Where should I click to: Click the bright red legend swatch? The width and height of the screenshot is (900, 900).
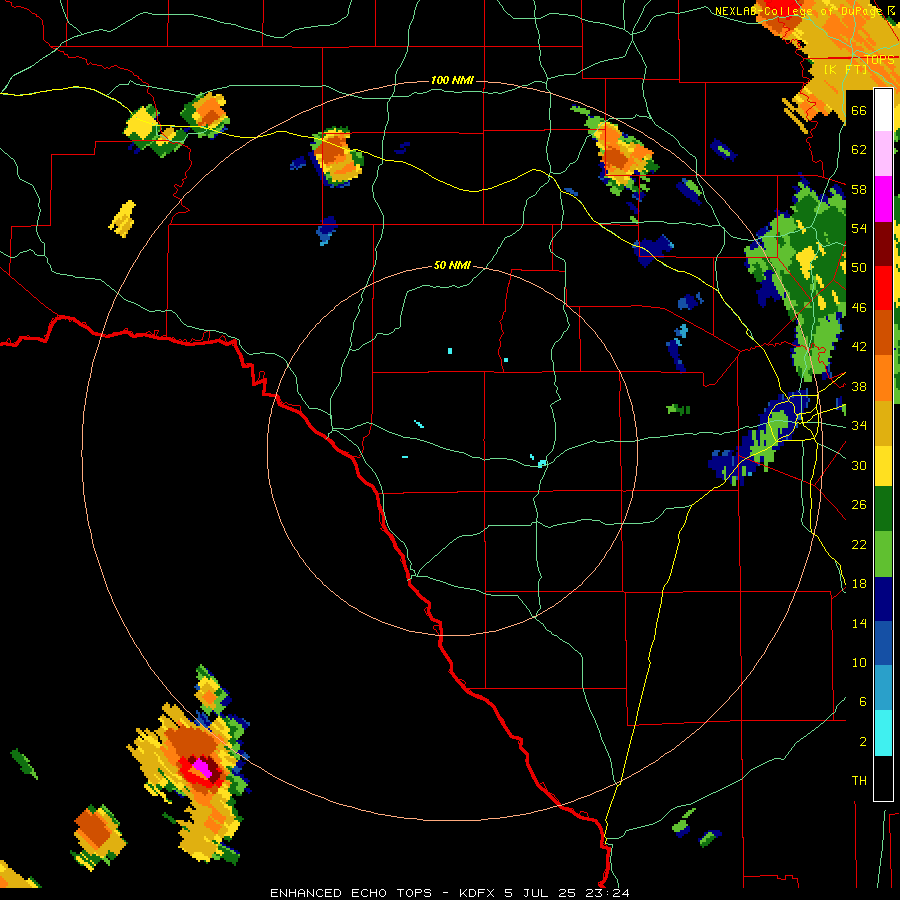(x=883, y=288)
